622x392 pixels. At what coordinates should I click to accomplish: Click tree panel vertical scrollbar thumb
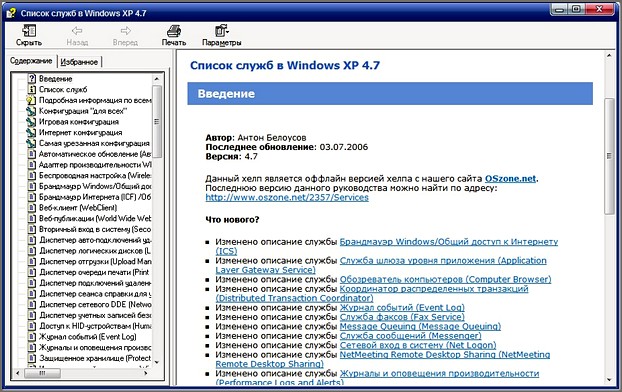[x=157, y=121]
